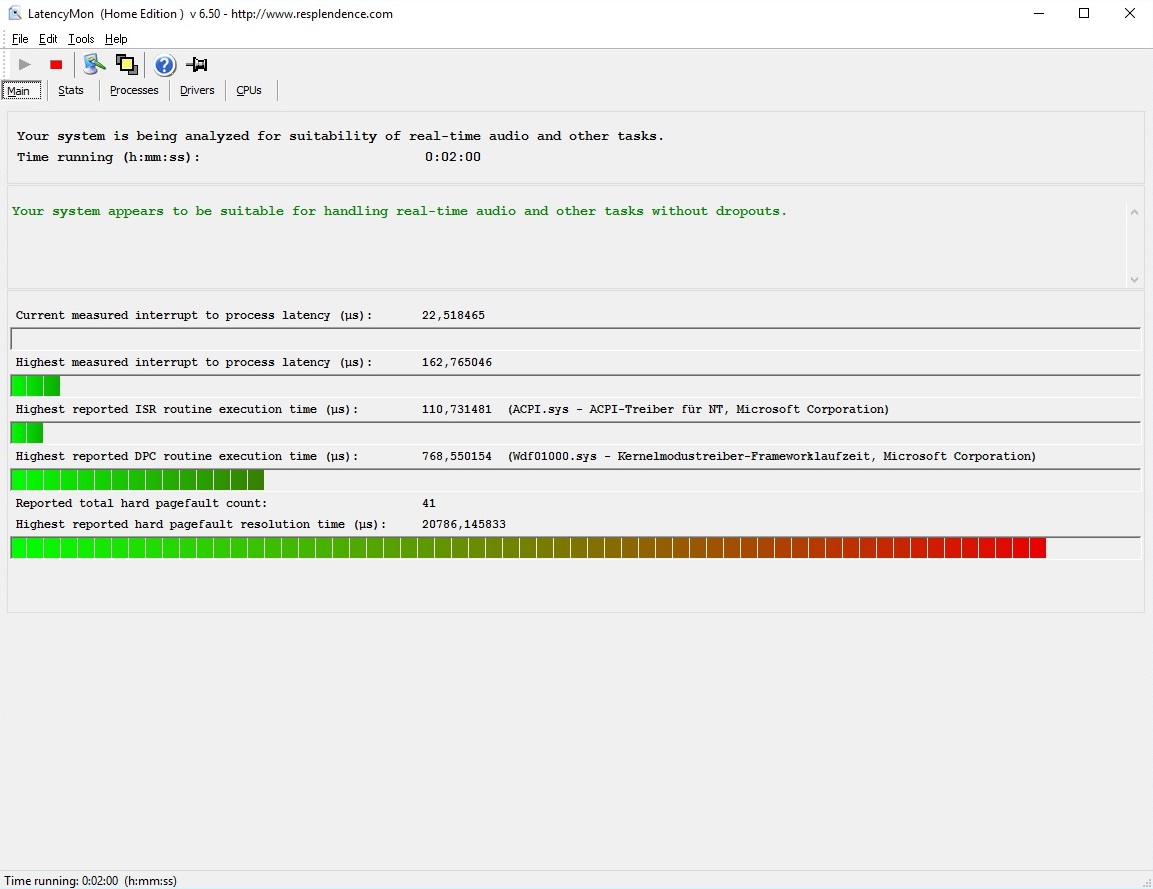The height and width of the screenshot is (889, 1153).
Task: Click 'Highest reported hard pagefault resolution time' label
Action: pos(201,524)
